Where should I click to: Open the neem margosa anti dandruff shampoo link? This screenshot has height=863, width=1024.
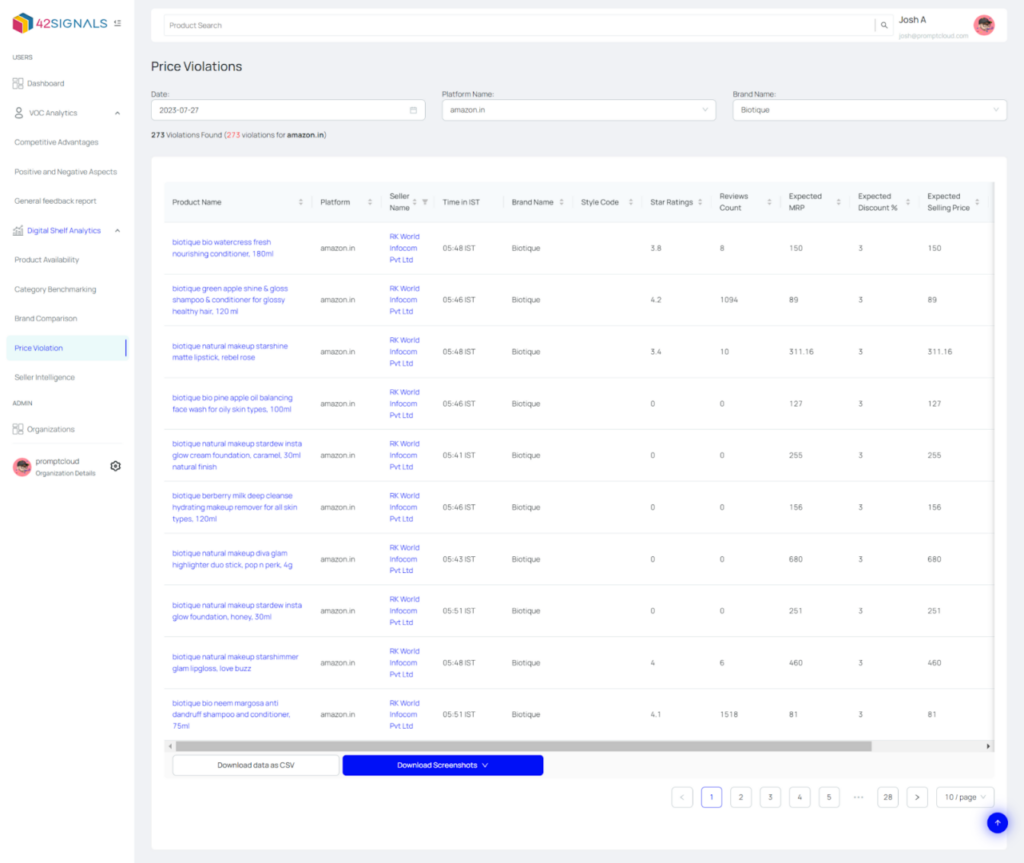pos(231,715)
